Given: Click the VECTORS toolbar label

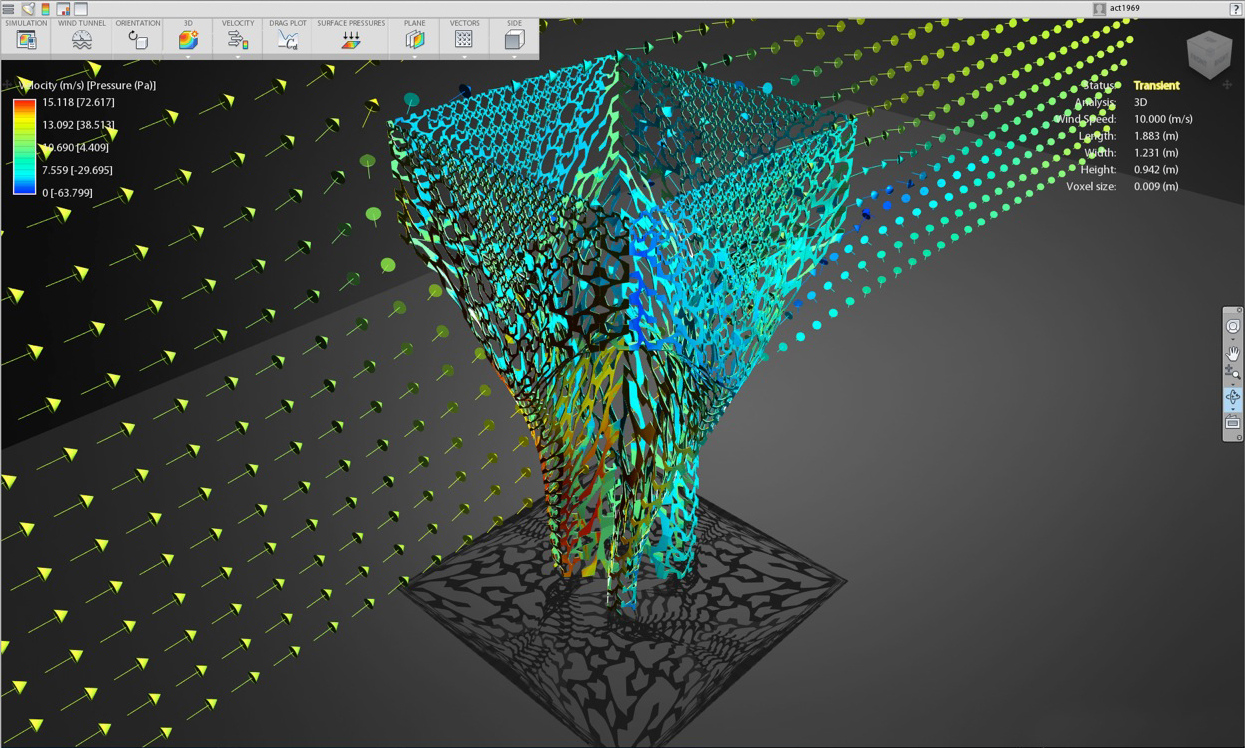Looking at the screenshot, I should (465, 23).
